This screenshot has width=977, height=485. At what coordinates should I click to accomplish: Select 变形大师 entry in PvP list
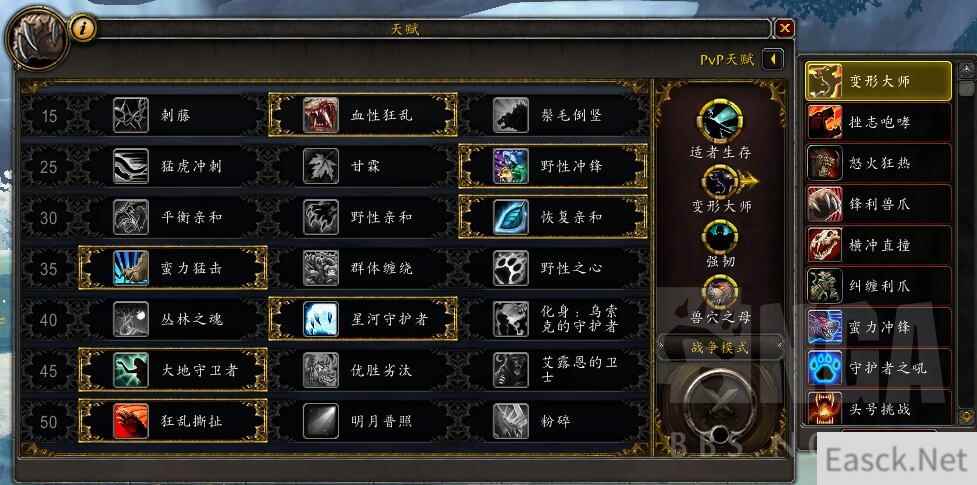click(x=879, y=81)
